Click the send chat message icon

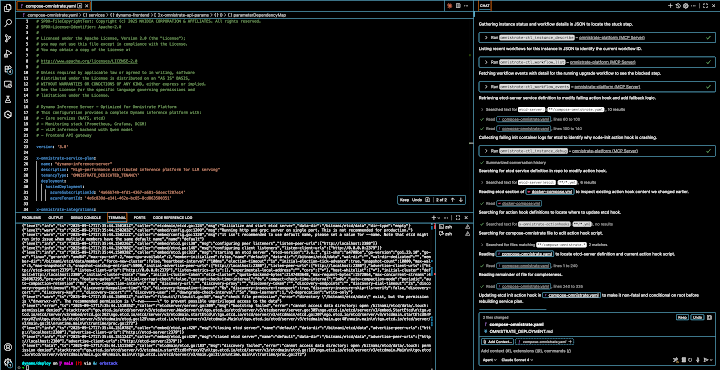tap(706, 360)
